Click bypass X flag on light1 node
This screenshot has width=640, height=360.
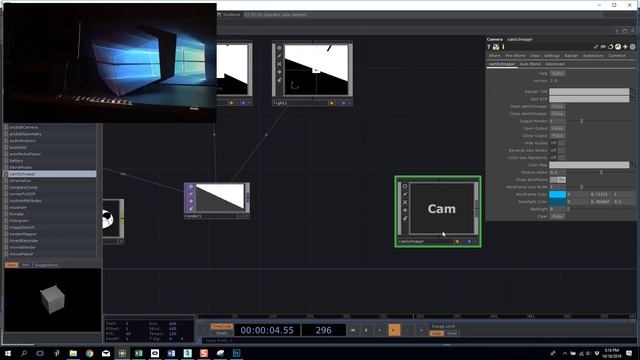279,64
